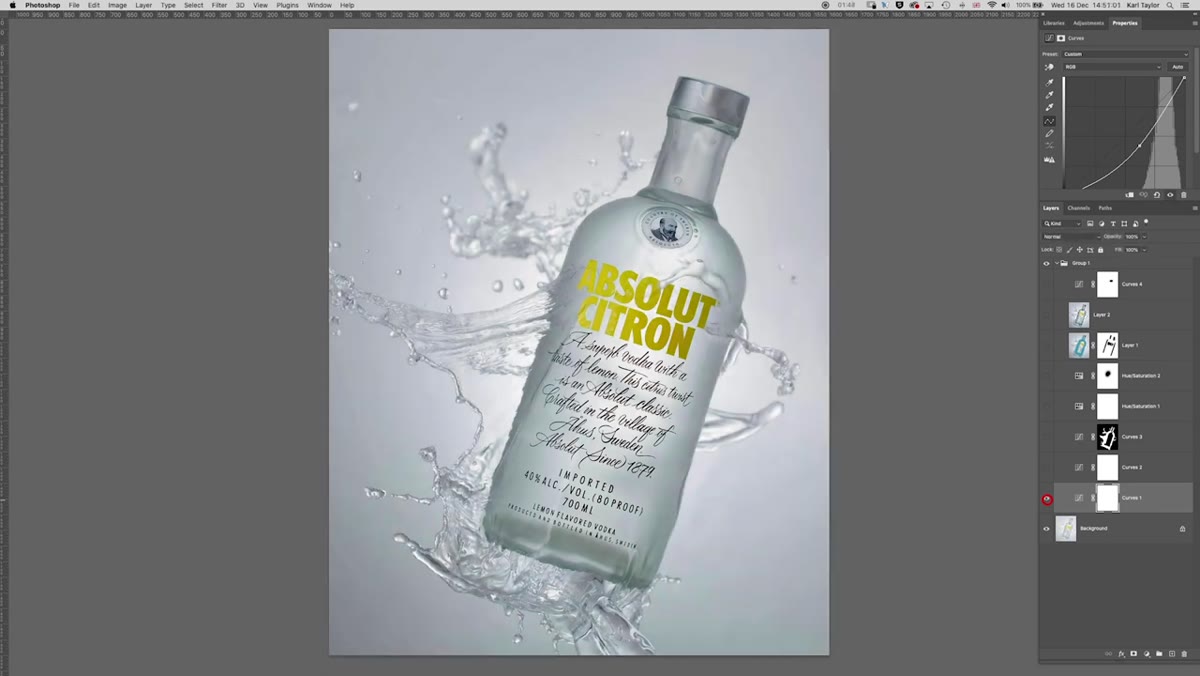
Task: Add a layer mask from Layers panel
Action: coord(1134,653)
